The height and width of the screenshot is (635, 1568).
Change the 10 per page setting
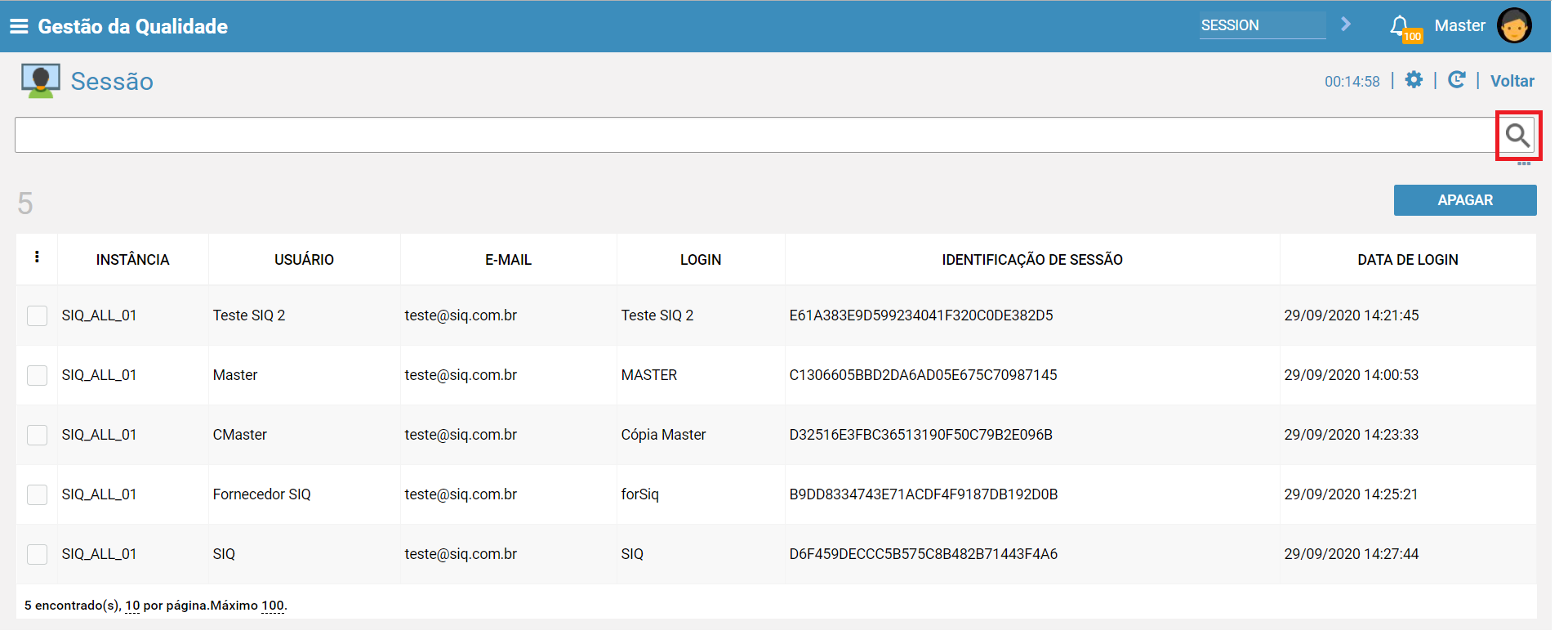coord(132,606)
